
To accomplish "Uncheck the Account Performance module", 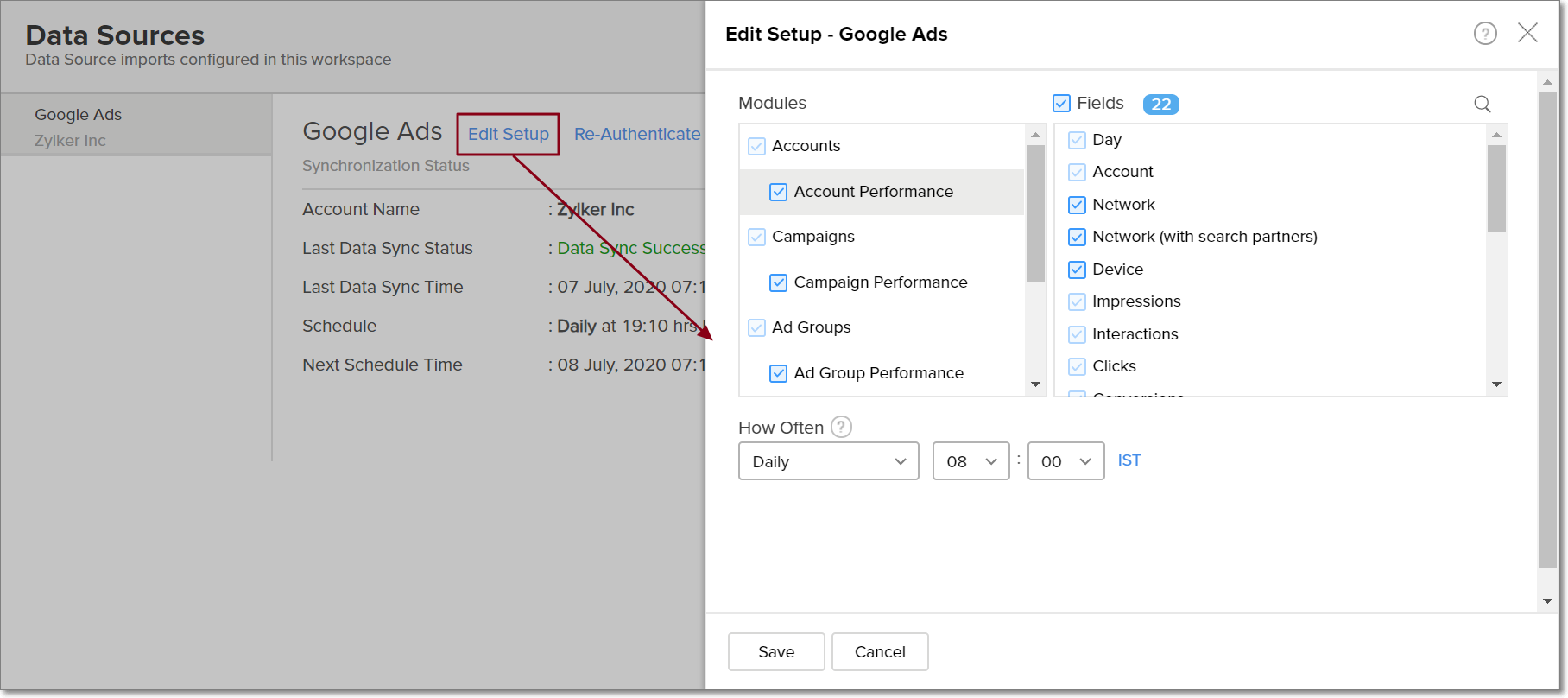I will click(x=778, y=192).
